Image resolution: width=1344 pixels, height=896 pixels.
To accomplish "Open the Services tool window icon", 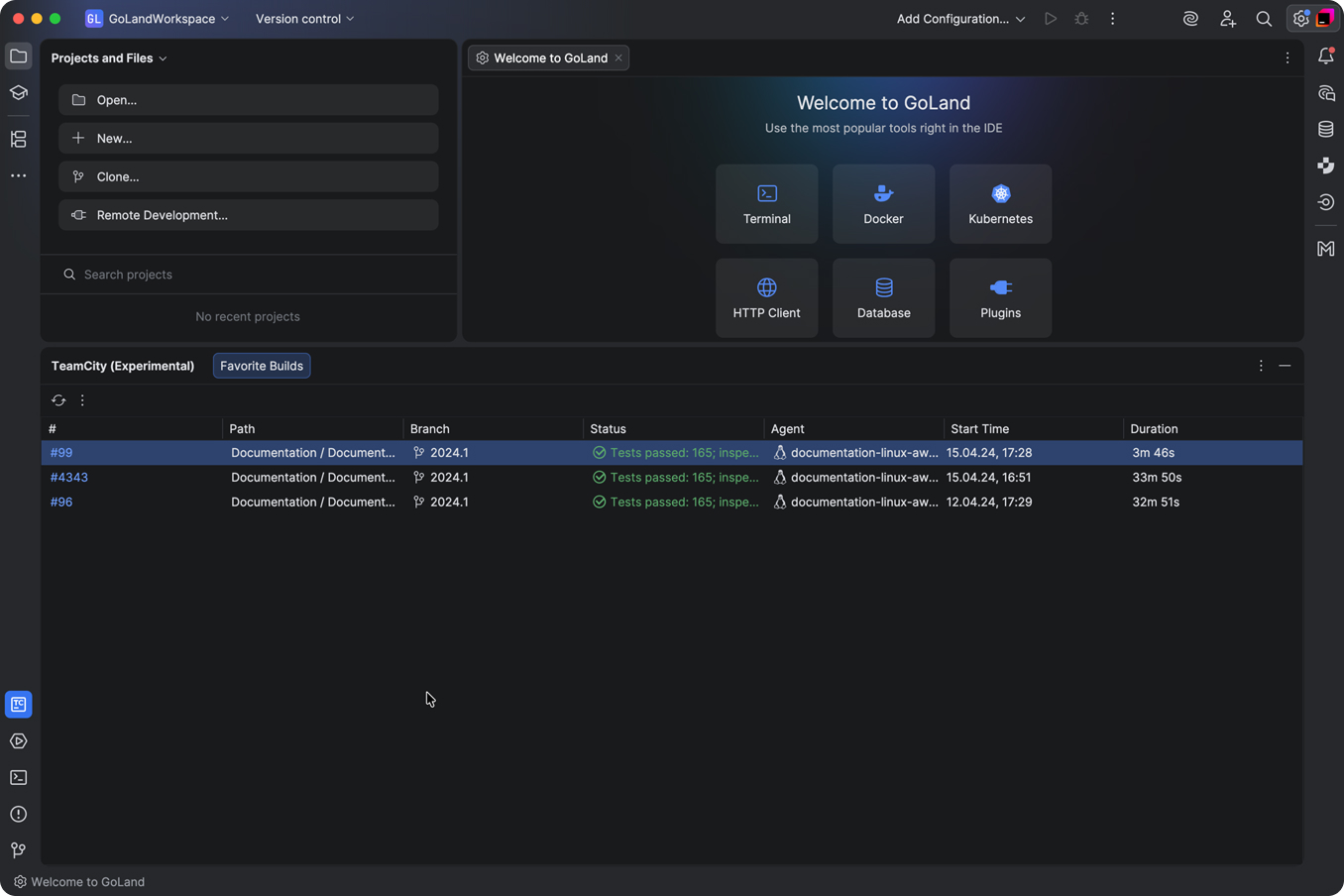I will pos(19,741).
